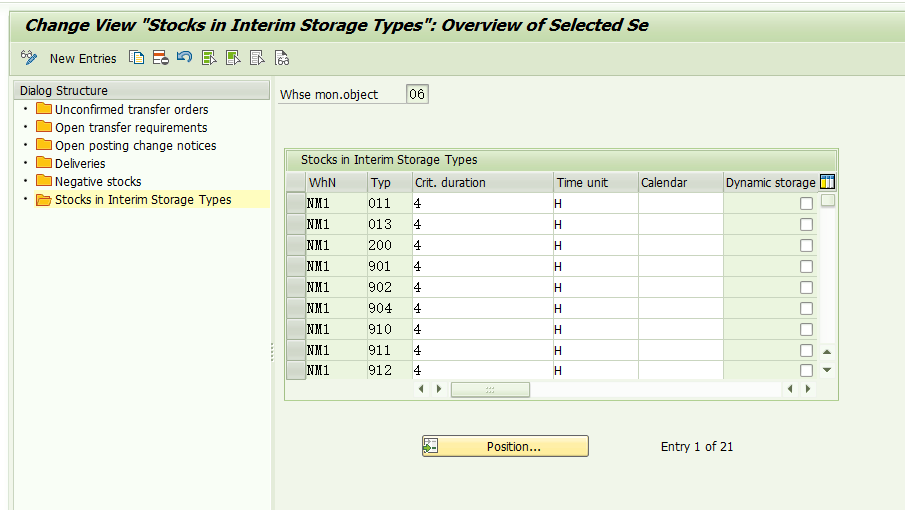Click Whse mon.object input field
The width and height of the screenshot is (905, 510).
(x=417, y=94)
